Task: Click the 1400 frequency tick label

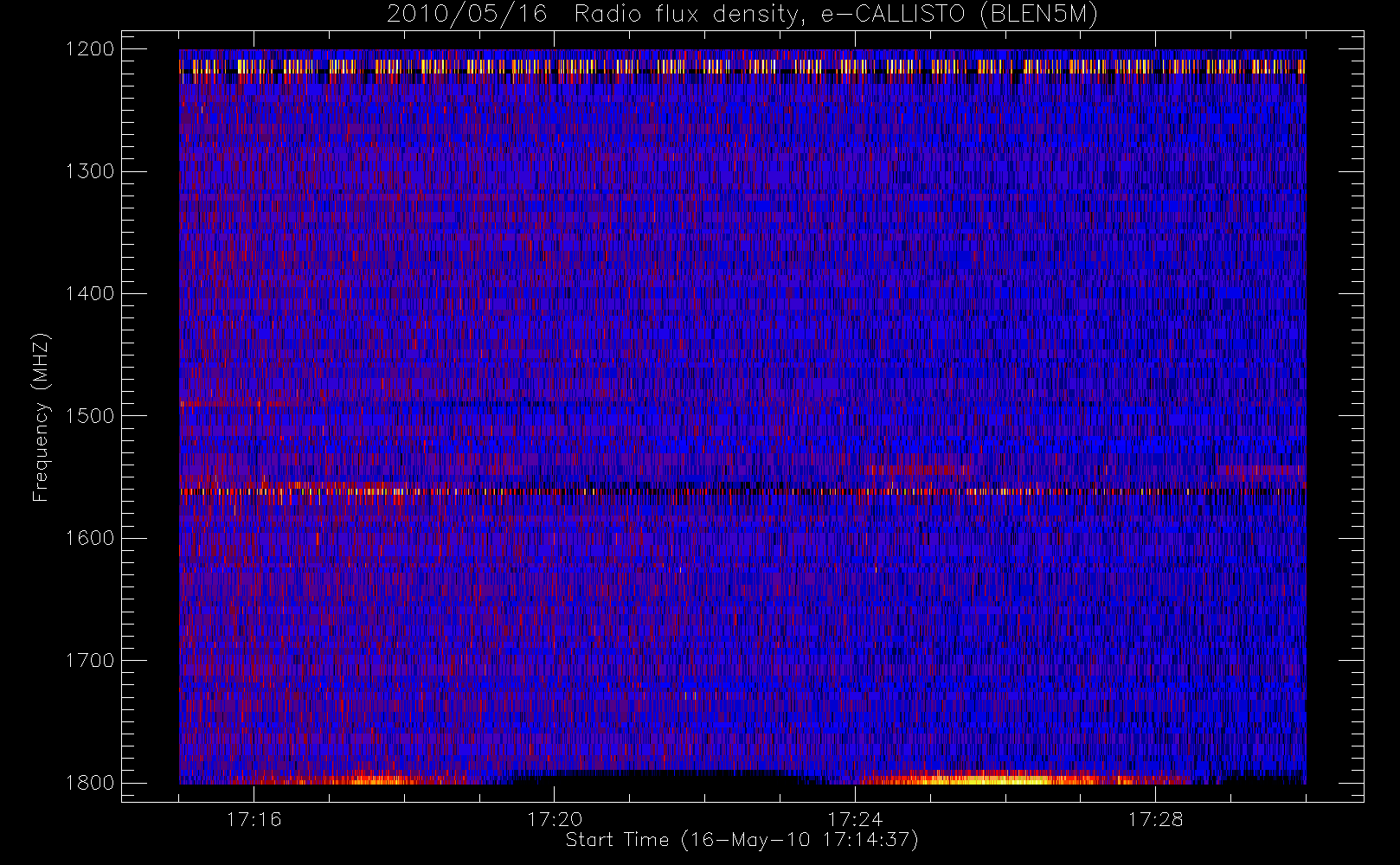Action: click(90, 293)
